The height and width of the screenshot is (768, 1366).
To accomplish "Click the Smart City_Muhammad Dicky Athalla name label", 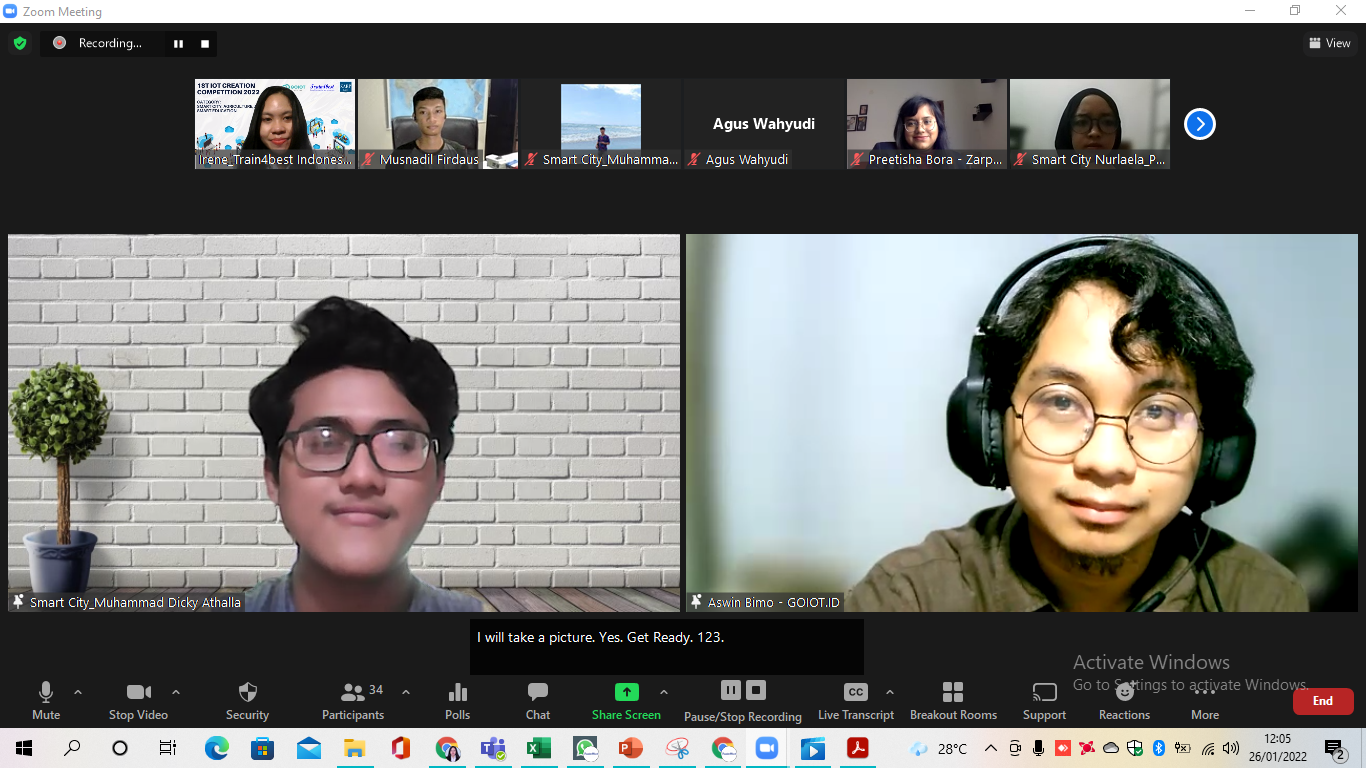I will click(x=135, y=602).
